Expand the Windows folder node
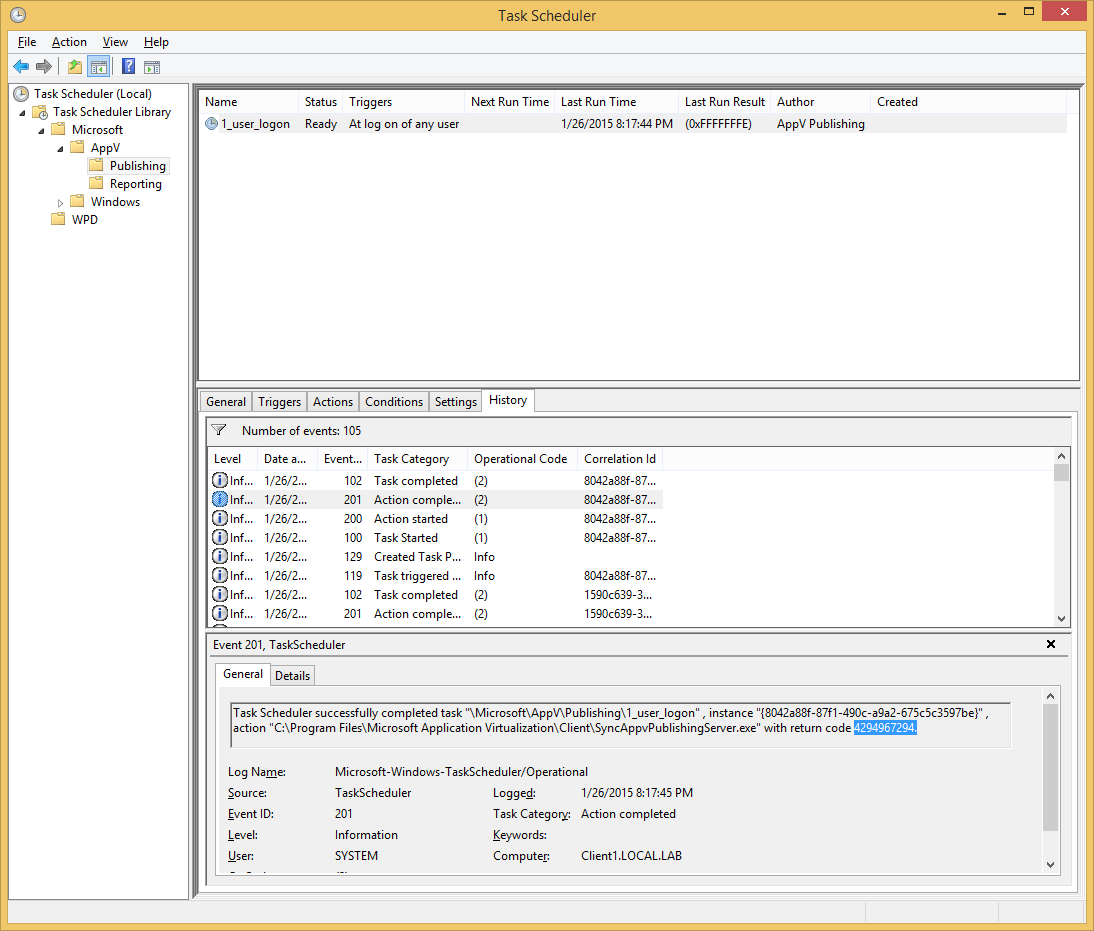 pos(60,202)
